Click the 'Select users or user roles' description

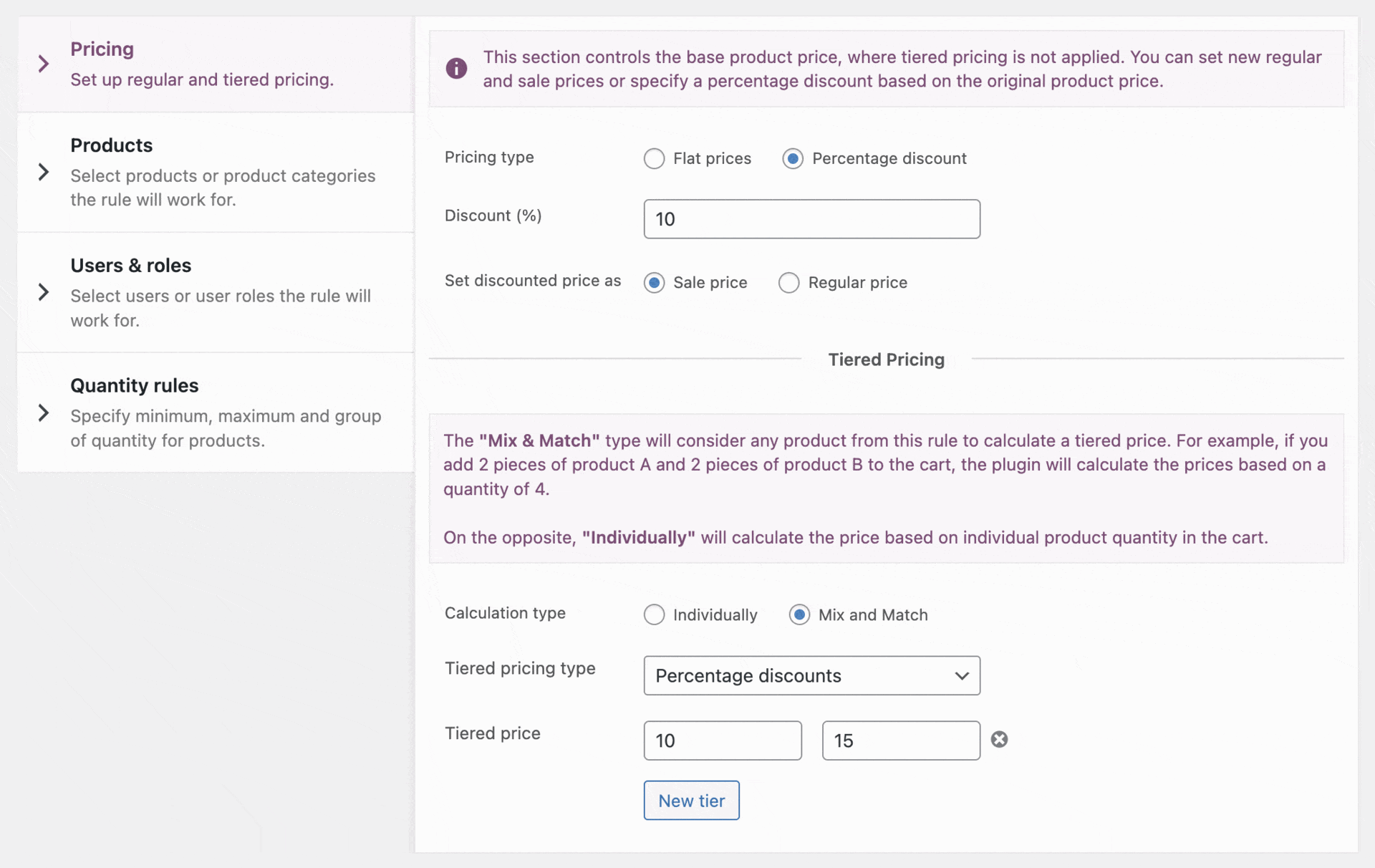(x=221, y=308)
